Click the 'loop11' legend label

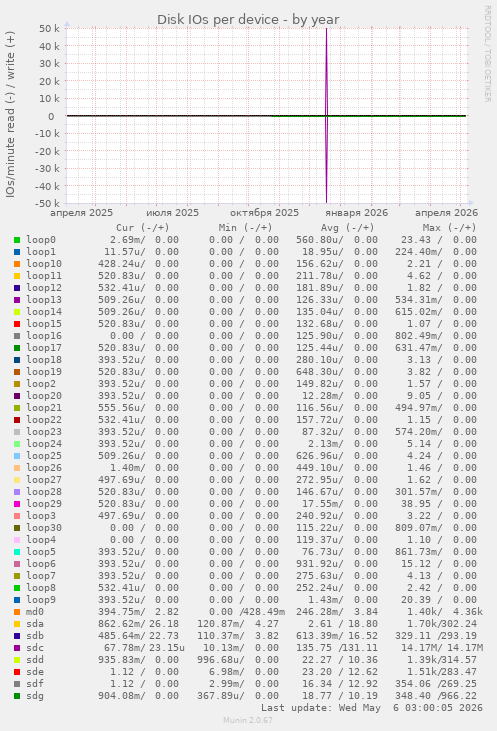tap(44, 276)
